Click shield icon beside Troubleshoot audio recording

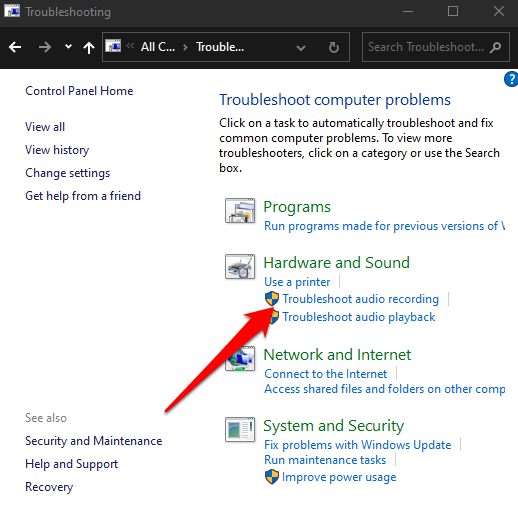coord(272,298)
